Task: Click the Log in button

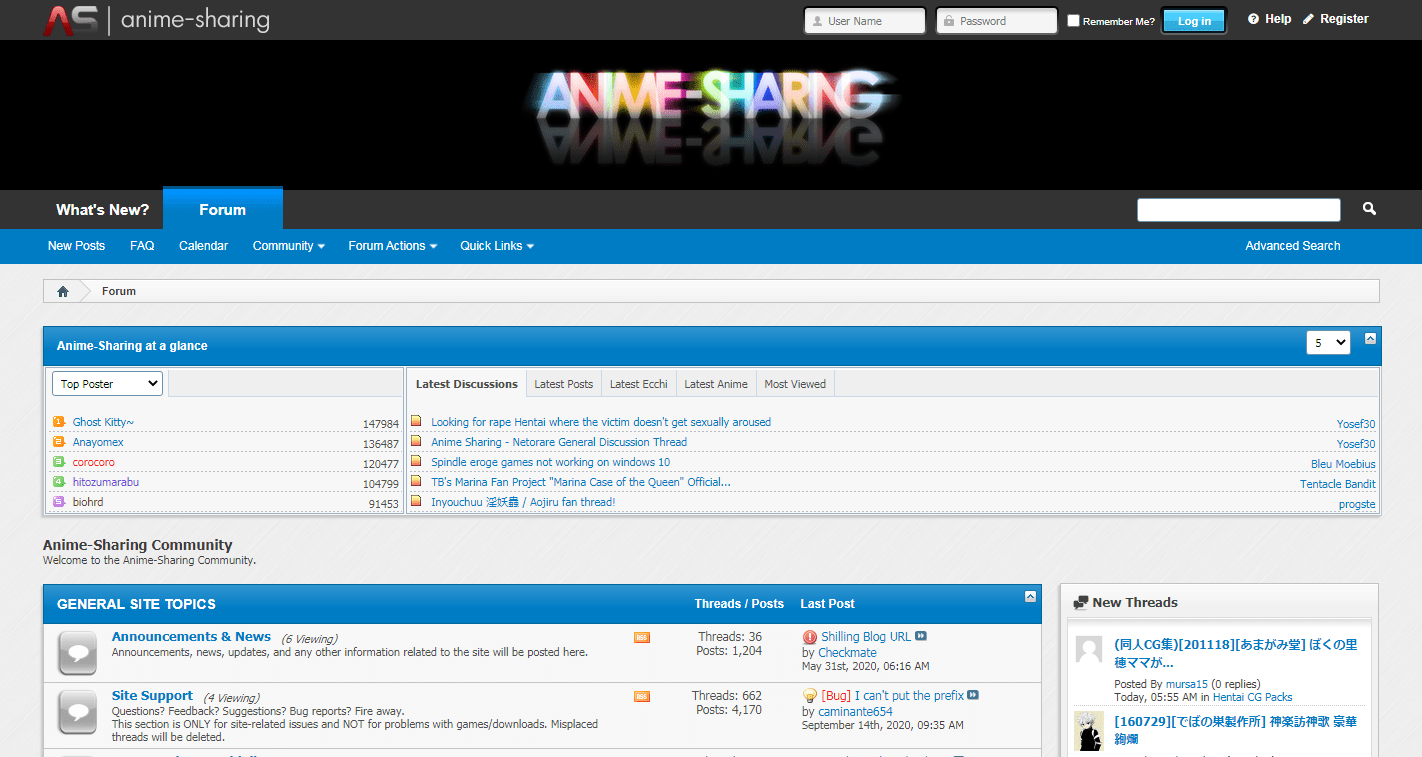Action: pyautogui.click(x=1194, y=21)
